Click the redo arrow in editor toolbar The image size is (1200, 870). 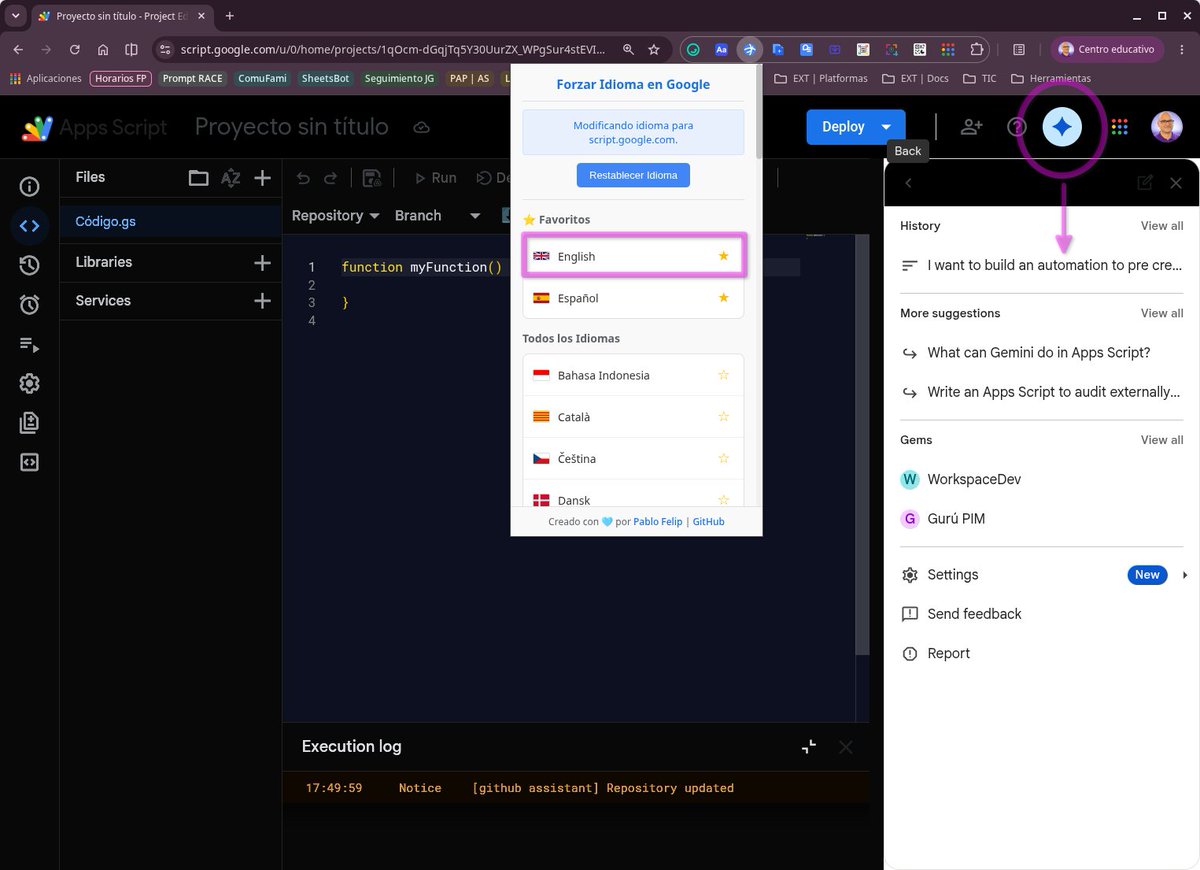[330, 178]
